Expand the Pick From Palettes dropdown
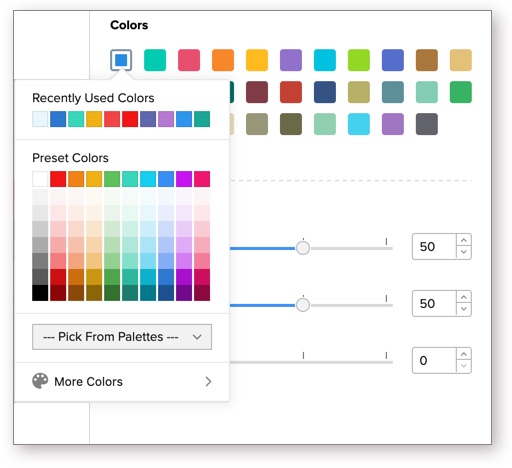The image size is (512, 468). click(x=122, y=337)
